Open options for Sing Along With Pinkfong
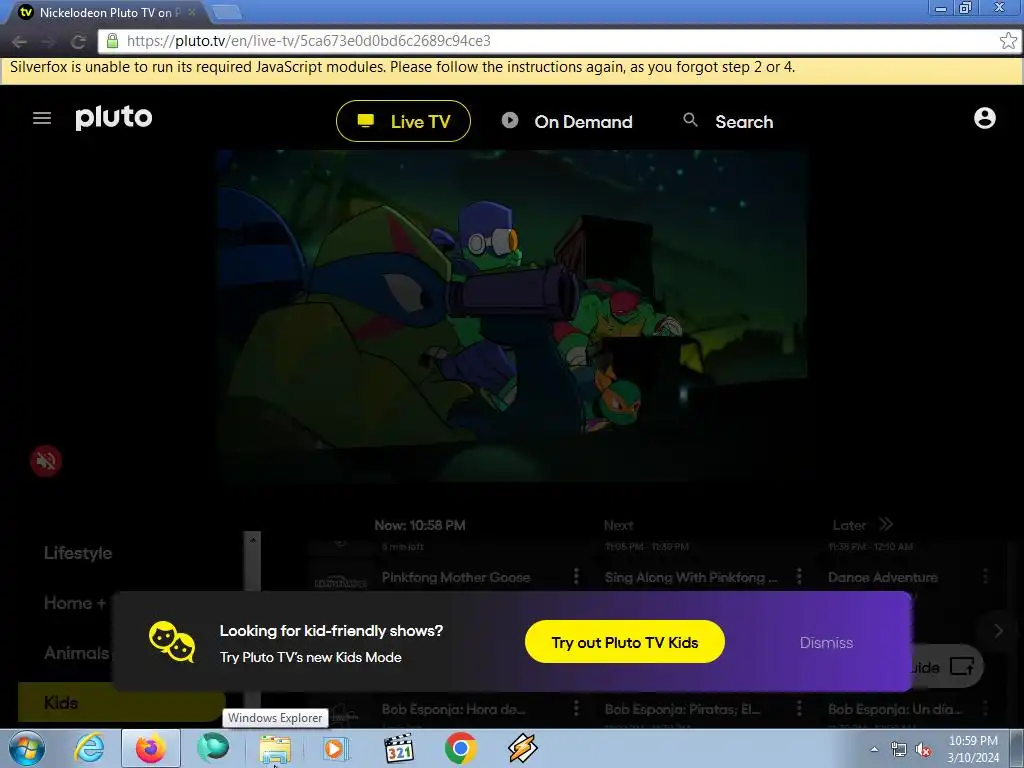 [799, 576]
